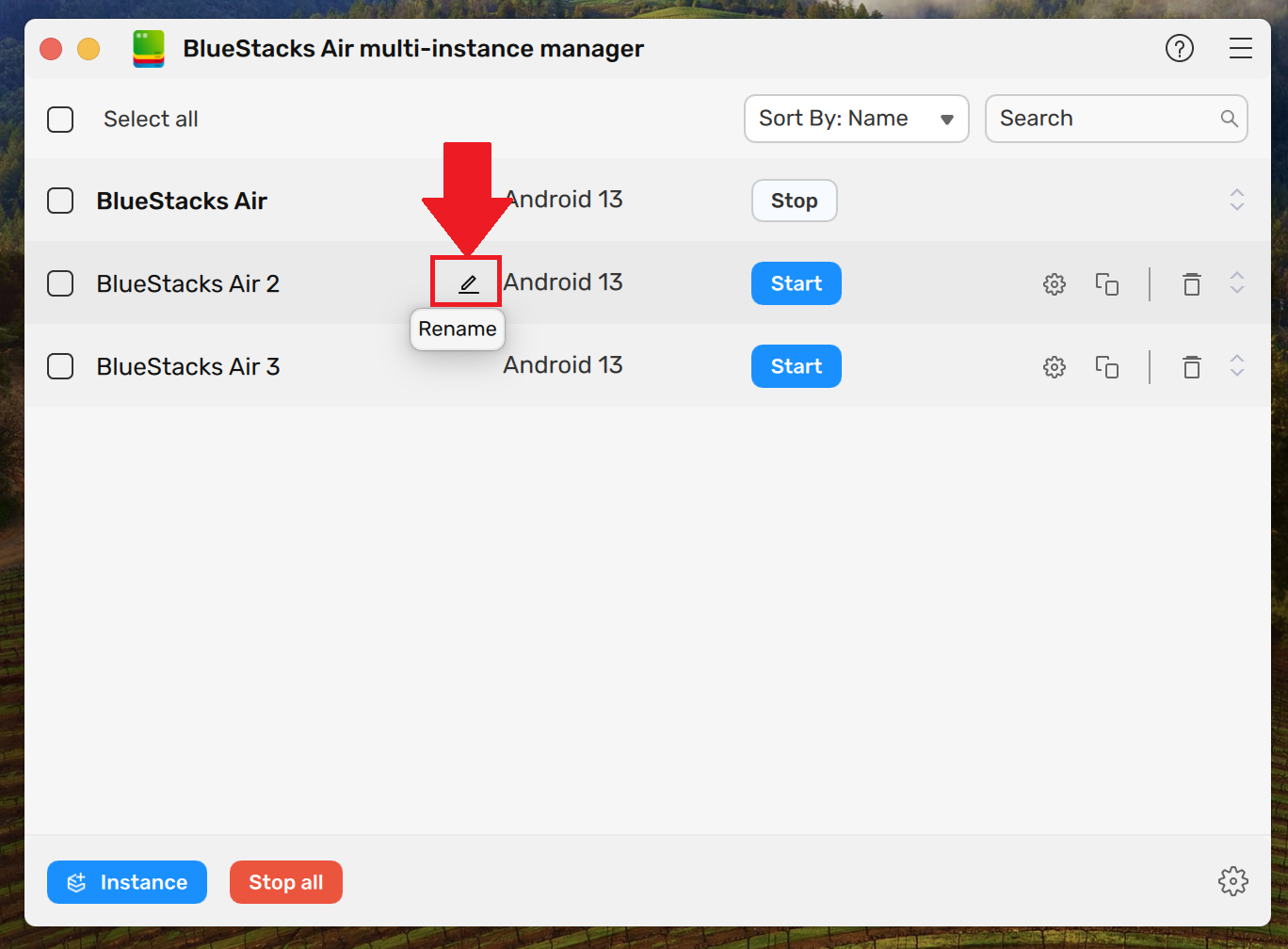Open multi-instance manager settings gear at bottom

[x=1232, y=881]
